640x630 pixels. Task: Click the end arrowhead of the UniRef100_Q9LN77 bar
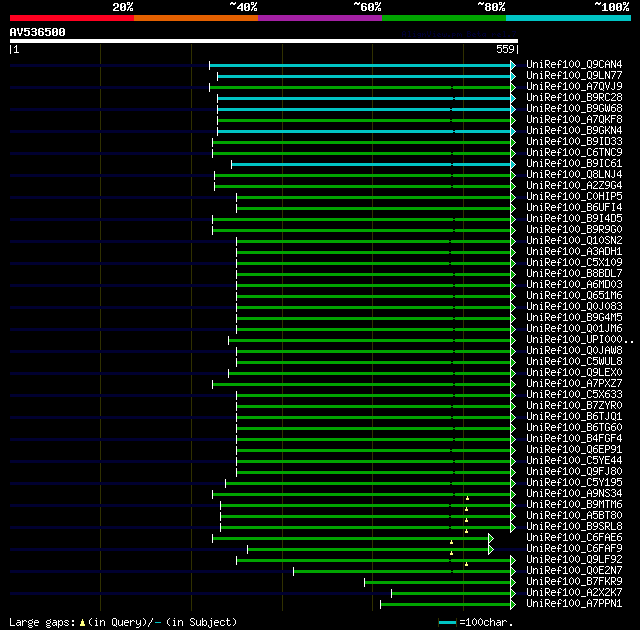pos(513,76)
